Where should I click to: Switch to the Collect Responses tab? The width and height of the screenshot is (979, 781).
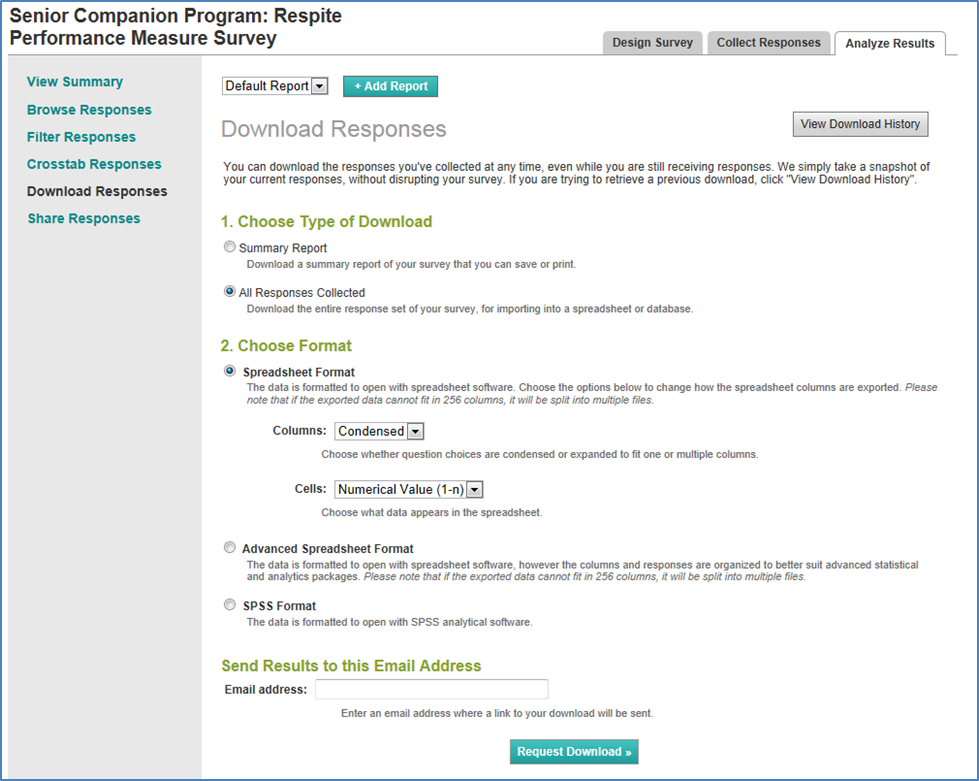tap(769, 43)
